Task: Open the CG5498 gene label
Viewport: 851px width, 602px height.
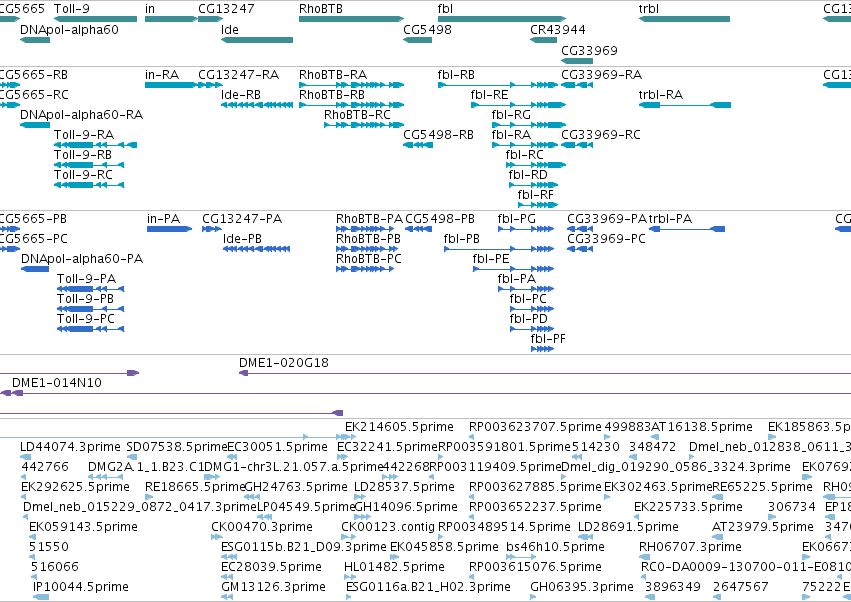Action: tap(427, 30)
